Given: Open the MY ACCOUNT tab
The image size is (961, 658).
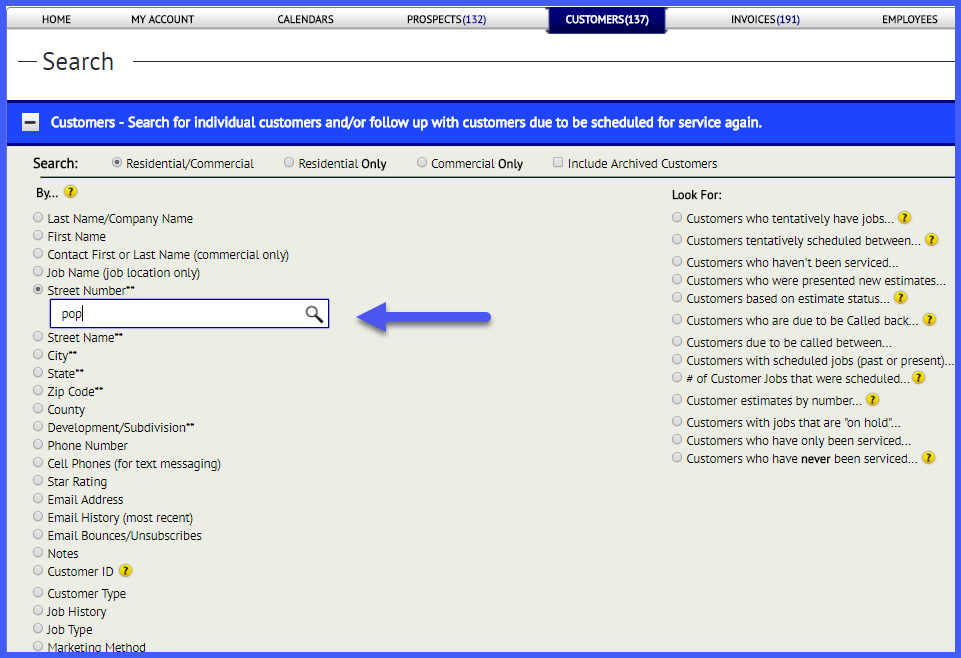Looking at the screenshot, I should click(162, 20).
